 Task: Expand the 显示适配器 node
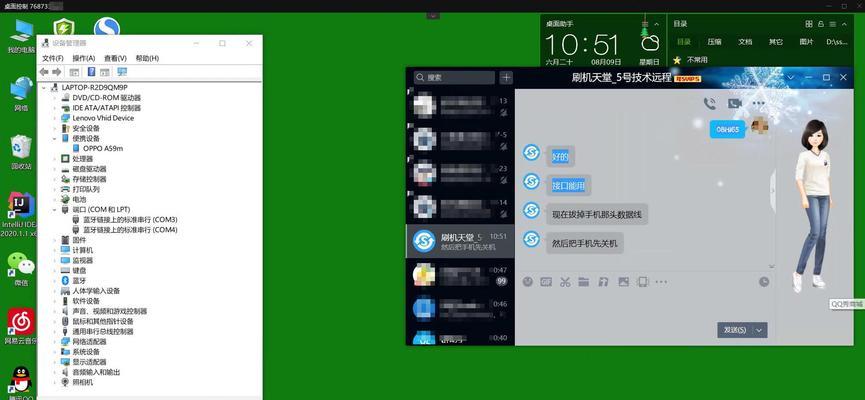click(55, 362)
